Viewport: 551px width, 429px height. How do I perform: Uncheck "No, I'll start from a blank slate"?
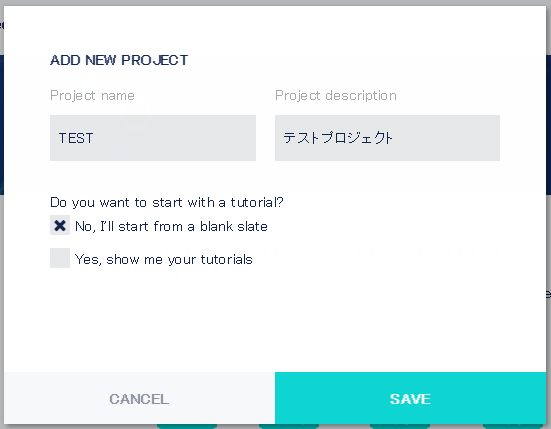click(60, 225)
